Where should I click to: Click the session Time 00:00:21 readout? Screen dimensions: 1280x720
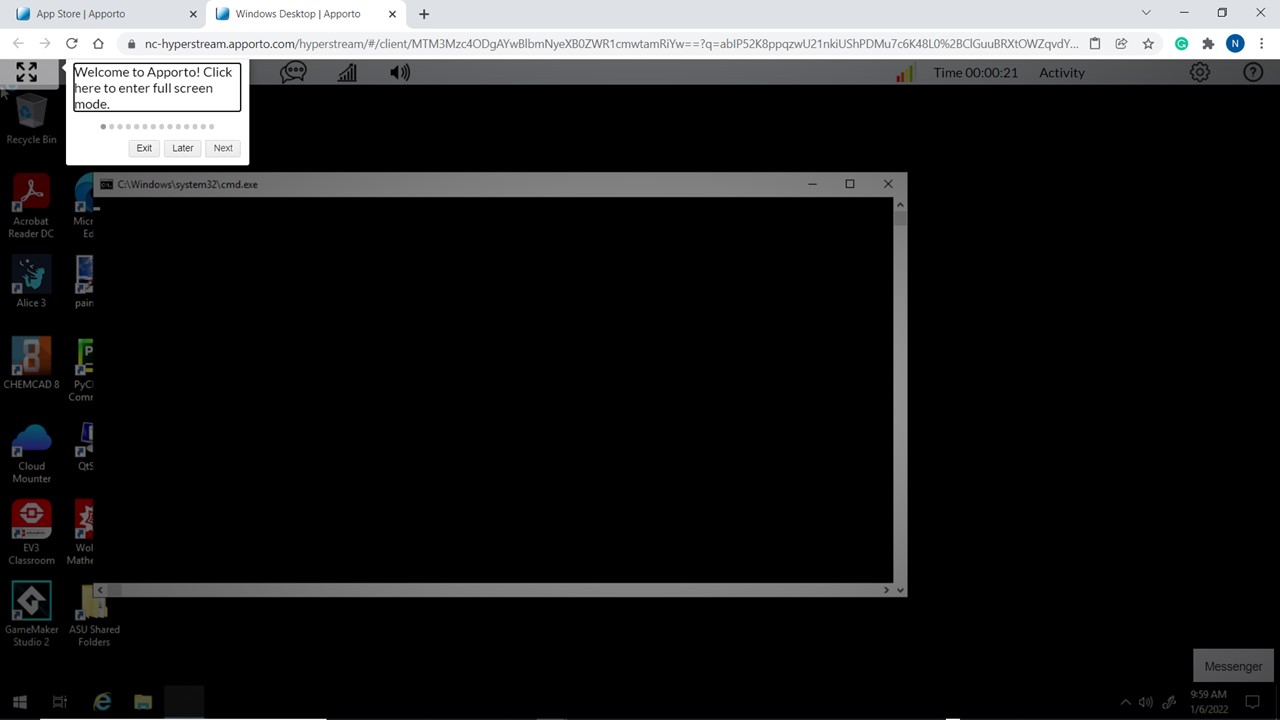coord(975,72)
